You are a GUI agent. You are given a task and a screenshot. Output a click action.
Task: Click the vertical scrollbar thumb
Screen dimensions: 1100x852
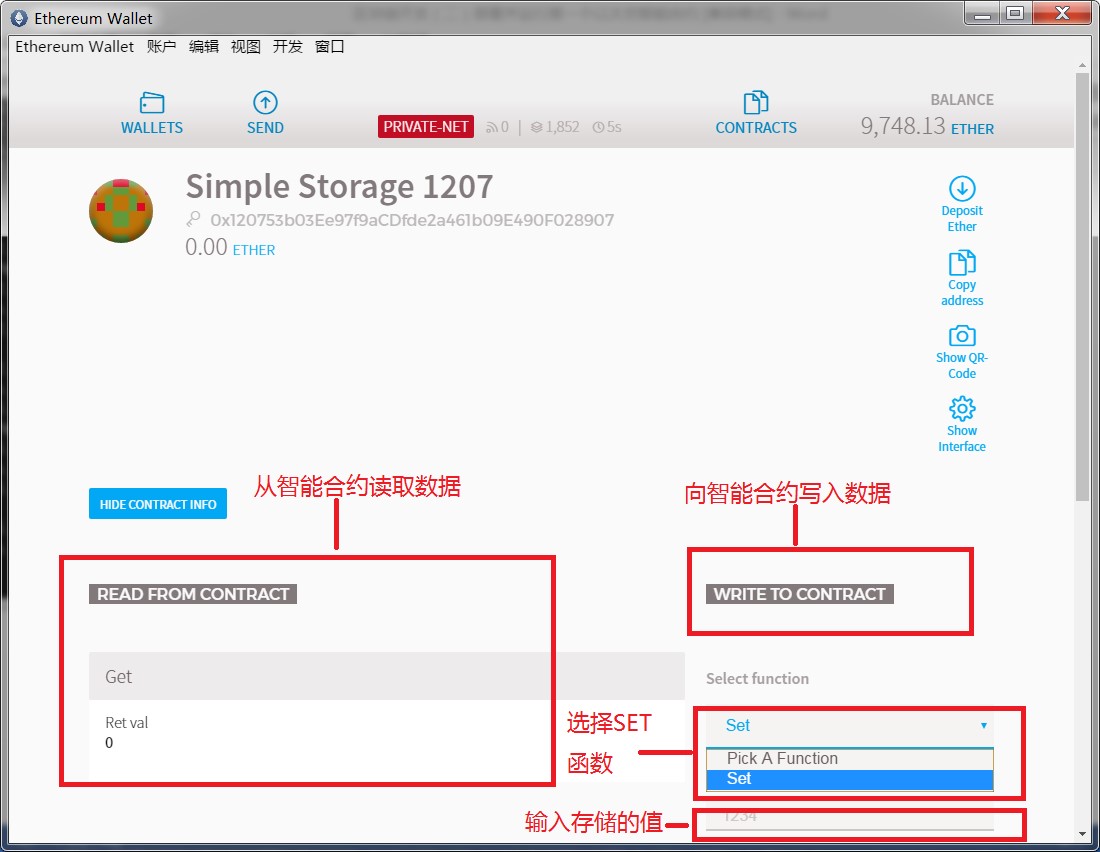[1082, 286]
